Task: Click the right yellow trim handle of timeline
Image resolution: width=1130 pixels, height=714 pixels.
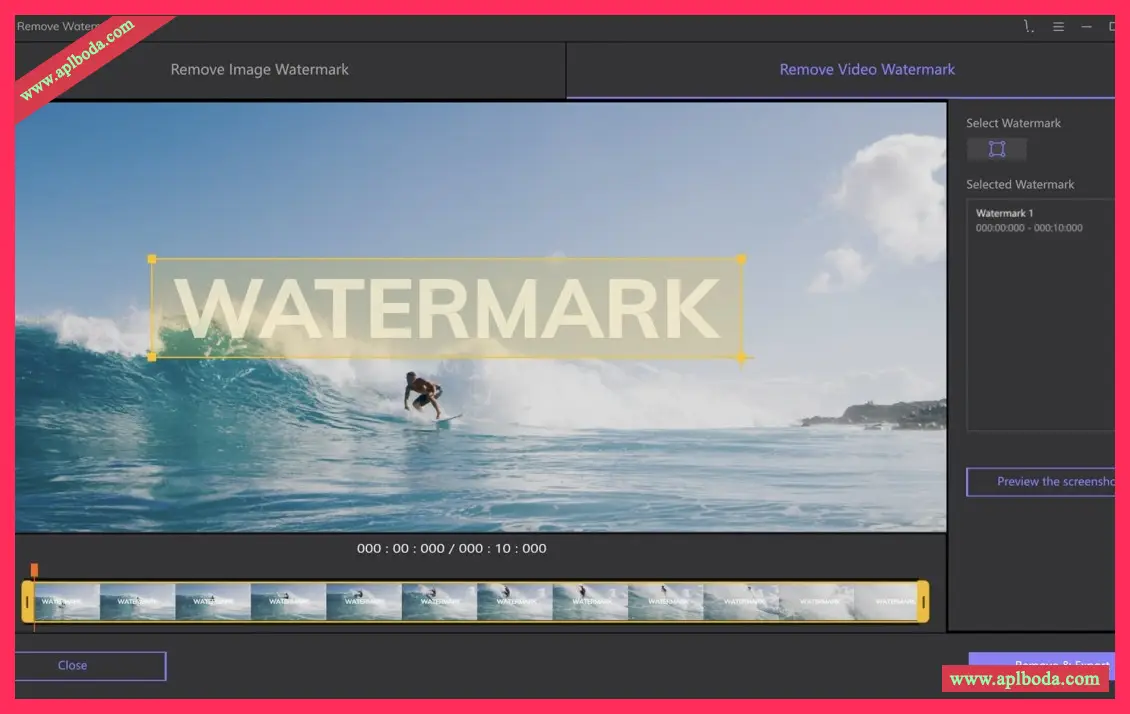Action: pyautogui.click(x=922, y=602)
